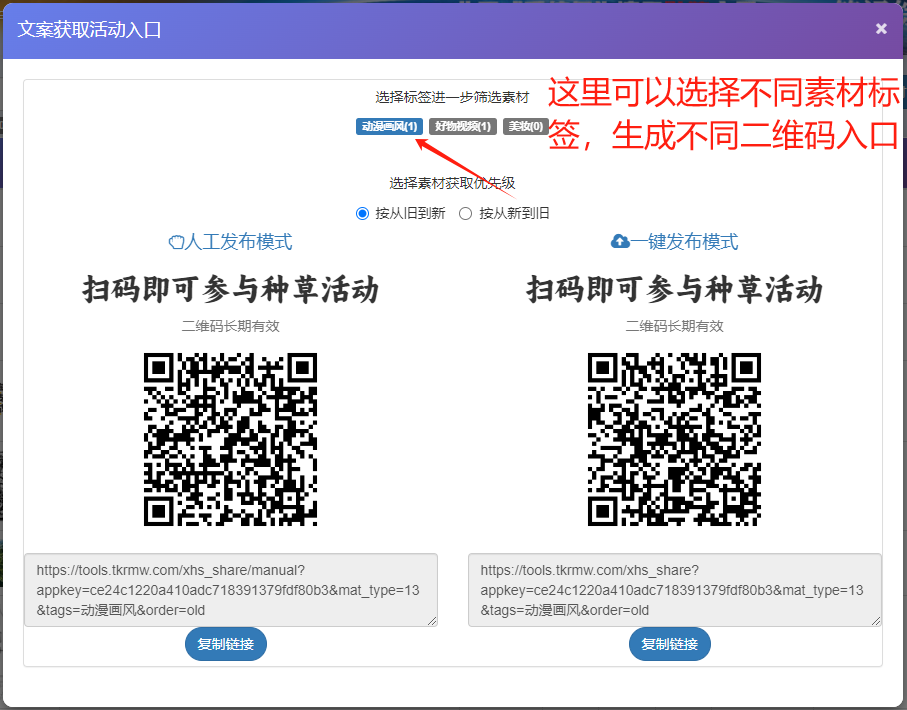Image resolution: width=907 pixels, height=710 pixels.
Task: Click 二维码长期有效 text under manual mode
Action: [231, 326]
